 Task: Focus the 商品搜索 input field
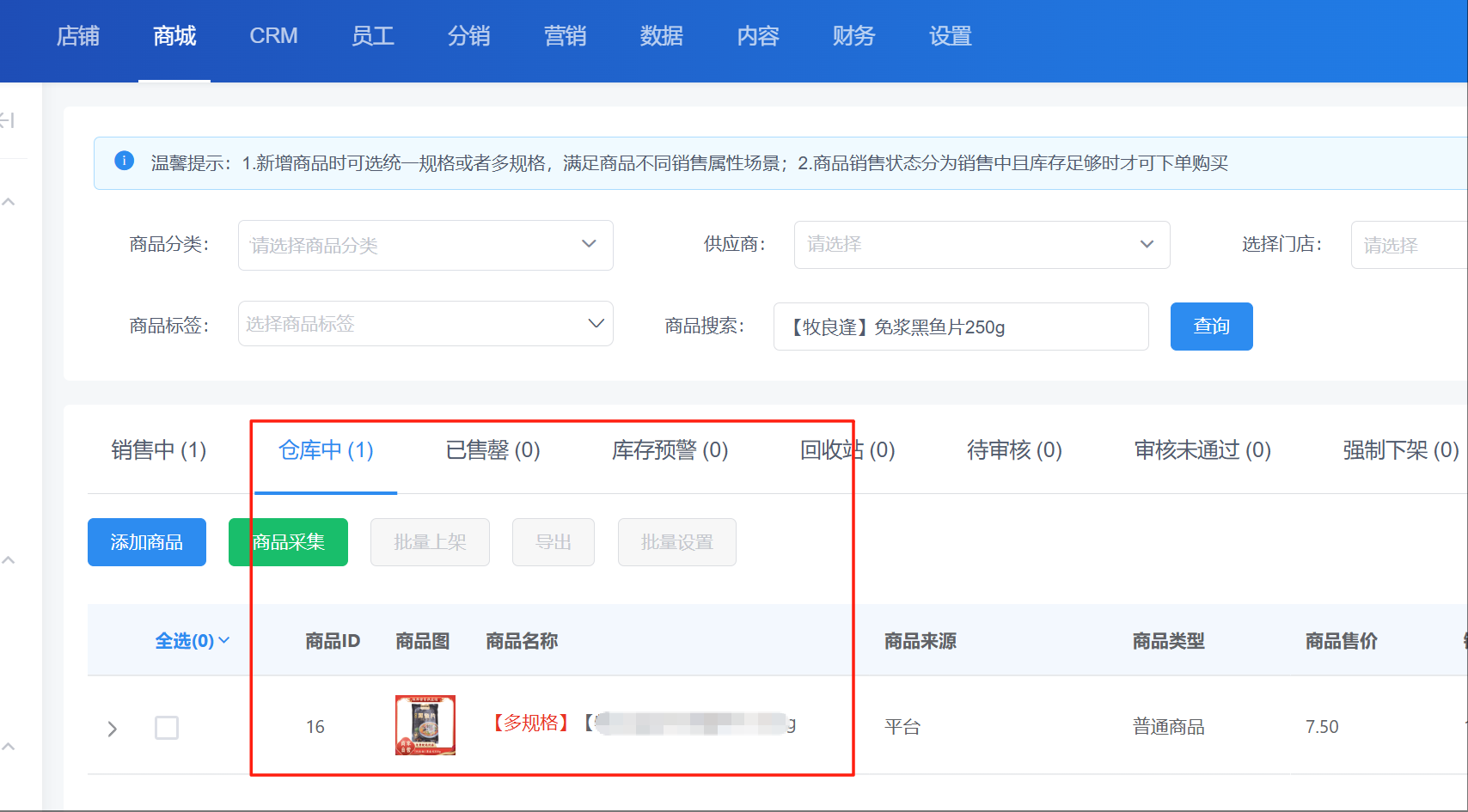(961, 327)
